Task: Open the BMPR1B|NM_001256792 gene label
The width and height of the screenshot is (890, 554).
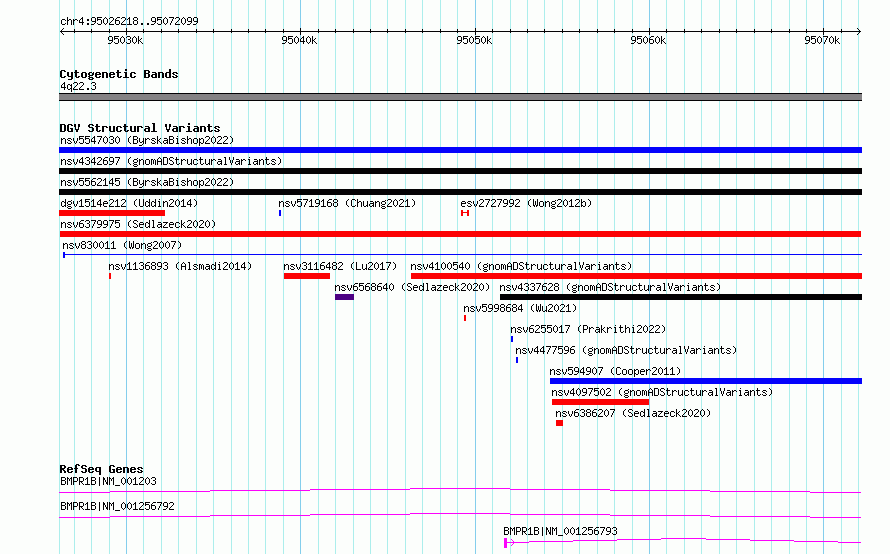Action: pos(117,506)
